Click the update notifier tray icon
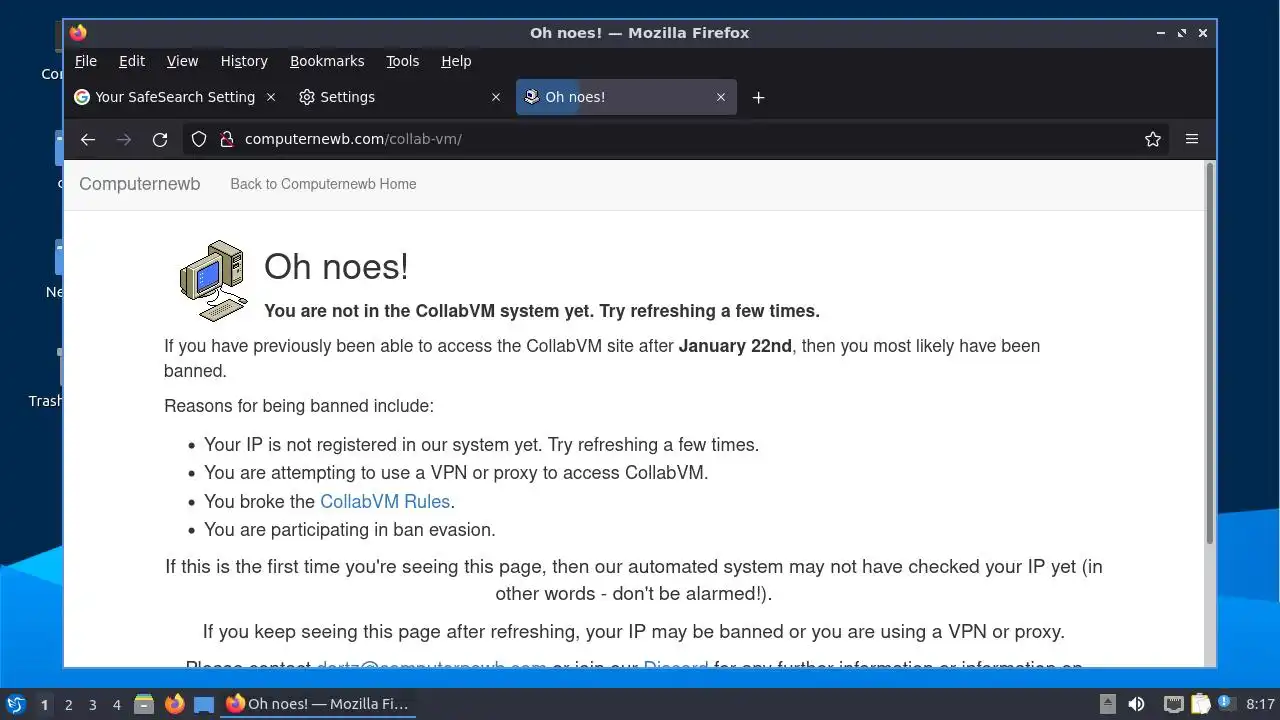This screenshot has width=1280, height=720. point(1226,703)
